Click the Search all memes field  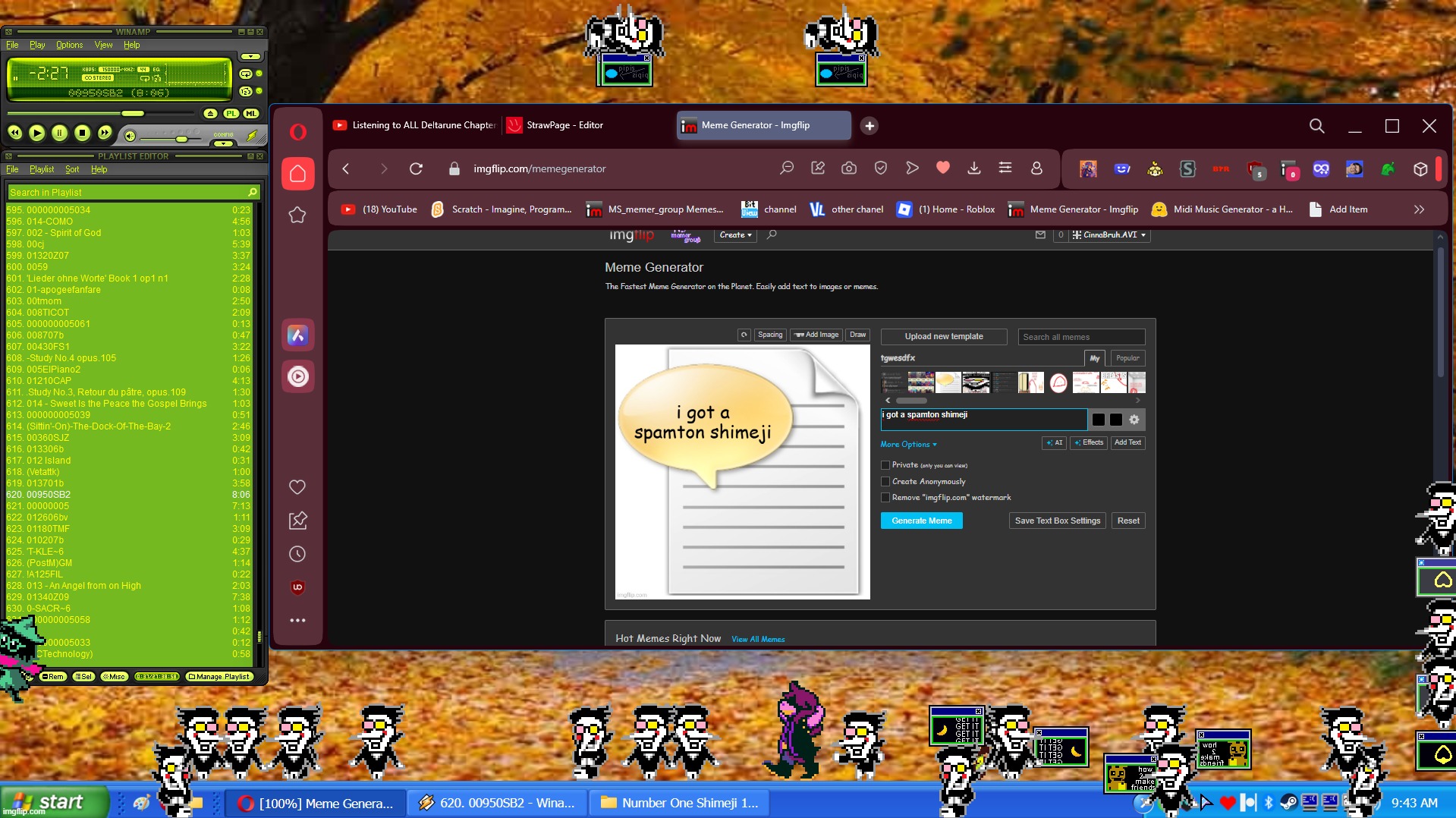[x=1081, y=337]
